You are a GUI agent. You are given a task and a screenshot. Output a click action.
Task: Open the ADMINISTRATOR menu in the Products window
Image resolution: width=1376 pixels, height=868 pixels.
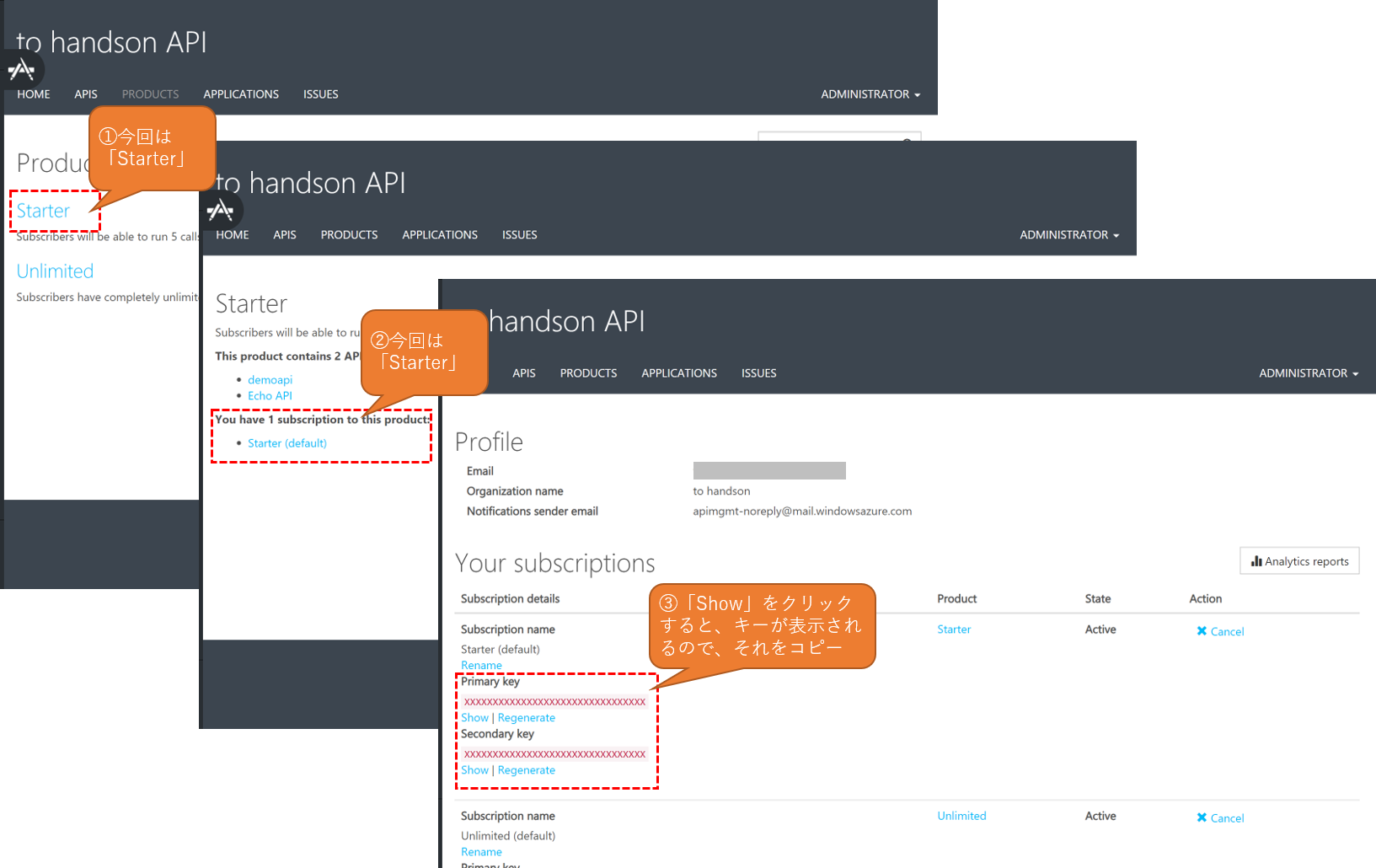(870, 94)
